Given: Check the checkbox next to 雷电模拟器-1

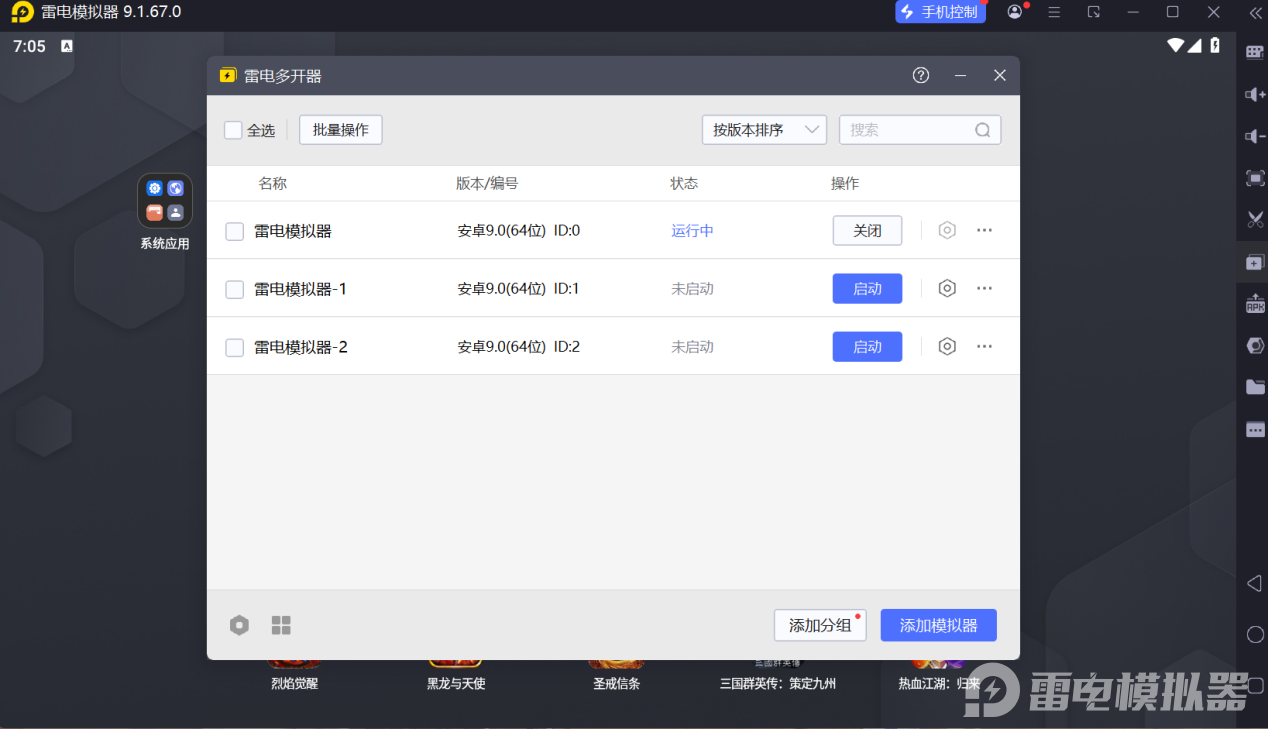Looking at the screenshot, I should (234, 288).
